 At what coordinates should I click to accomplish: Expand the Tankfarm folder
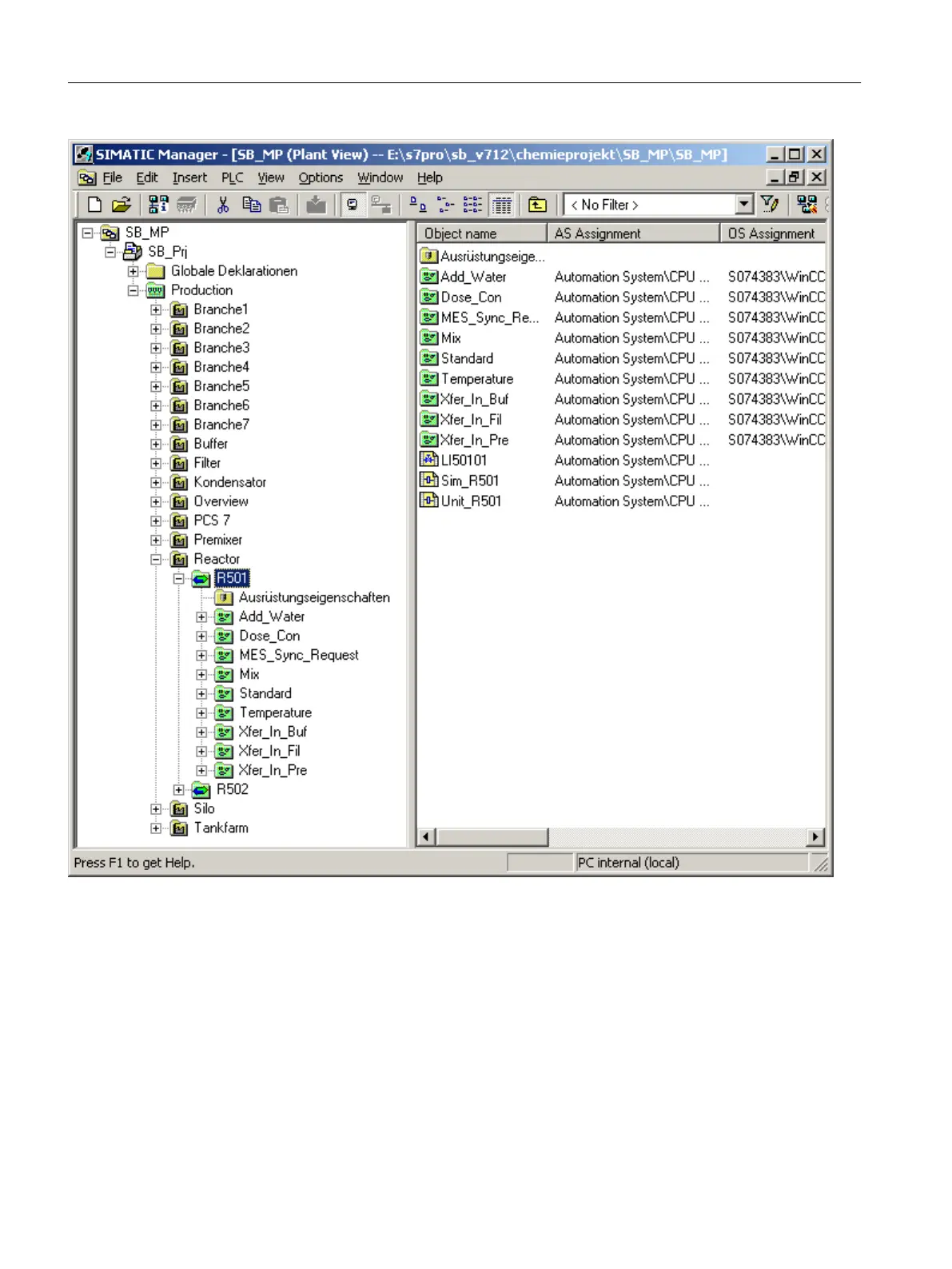156,828
